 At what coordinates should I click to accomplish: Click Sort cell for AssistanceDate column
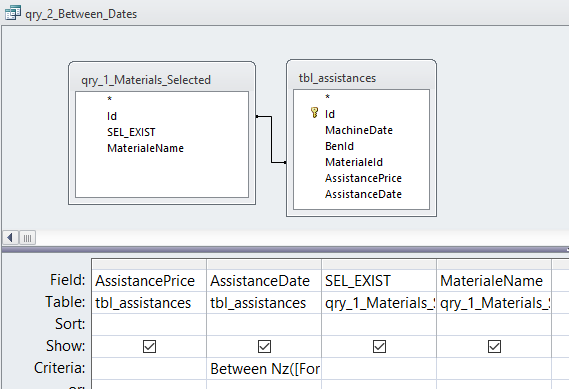pyautogui.click(x=264, y=324)
